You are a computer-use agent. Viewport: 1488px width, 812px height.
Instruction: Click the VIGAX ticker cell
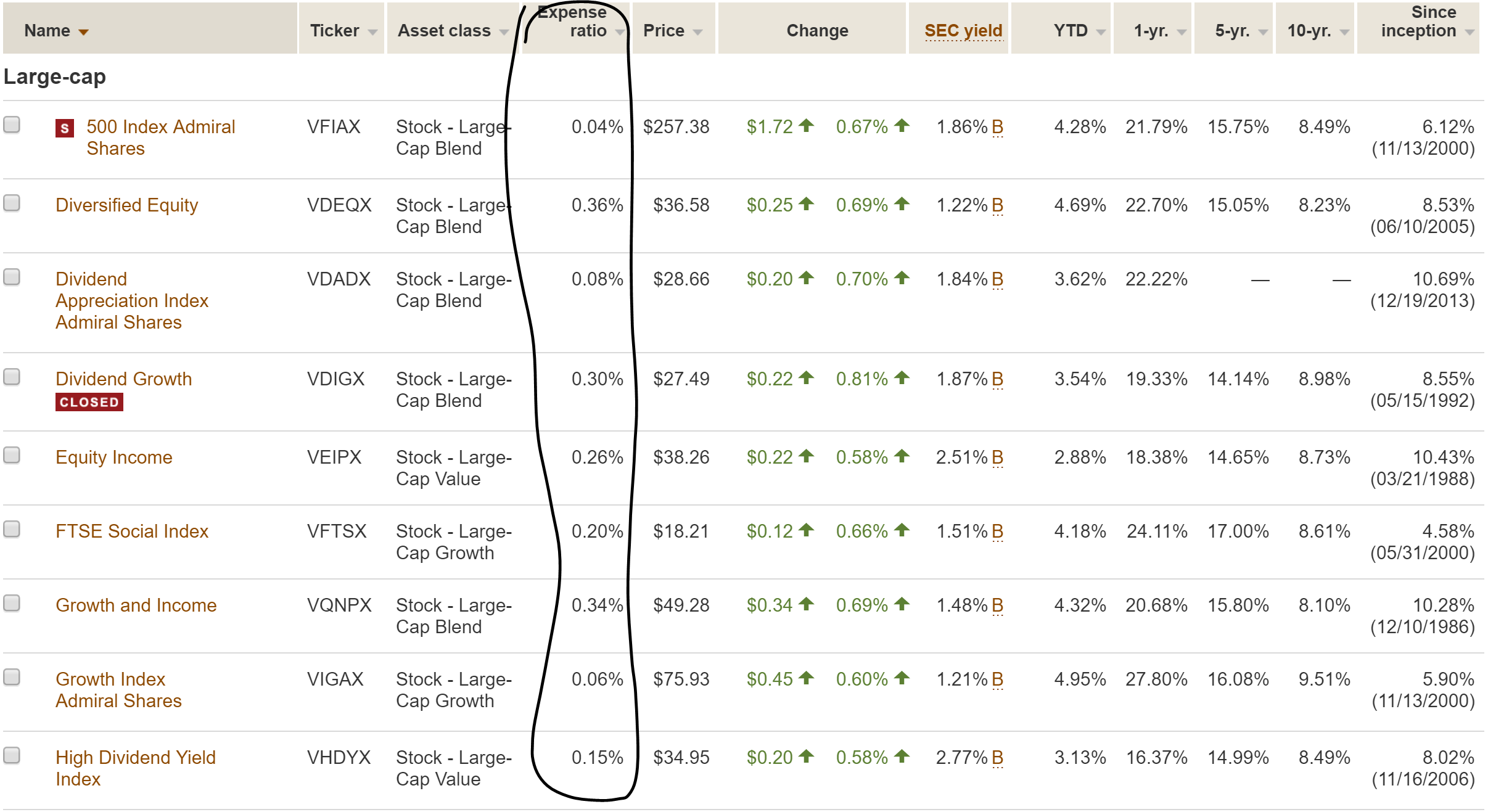[337, 679]
